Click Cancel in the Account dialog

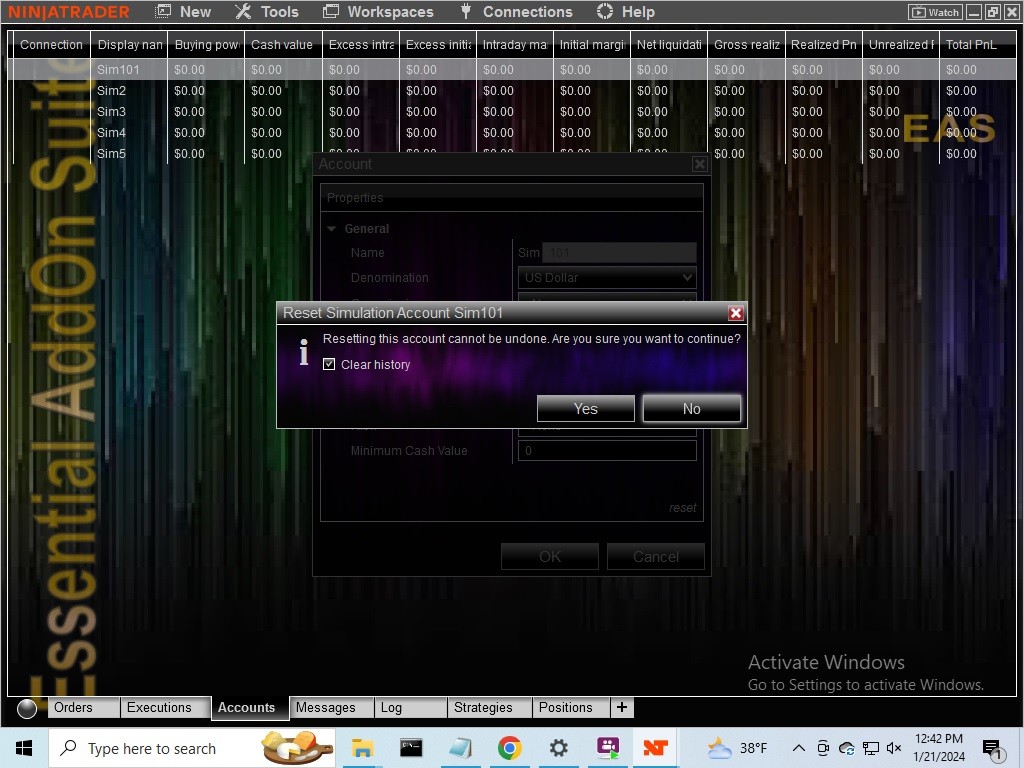656,556
